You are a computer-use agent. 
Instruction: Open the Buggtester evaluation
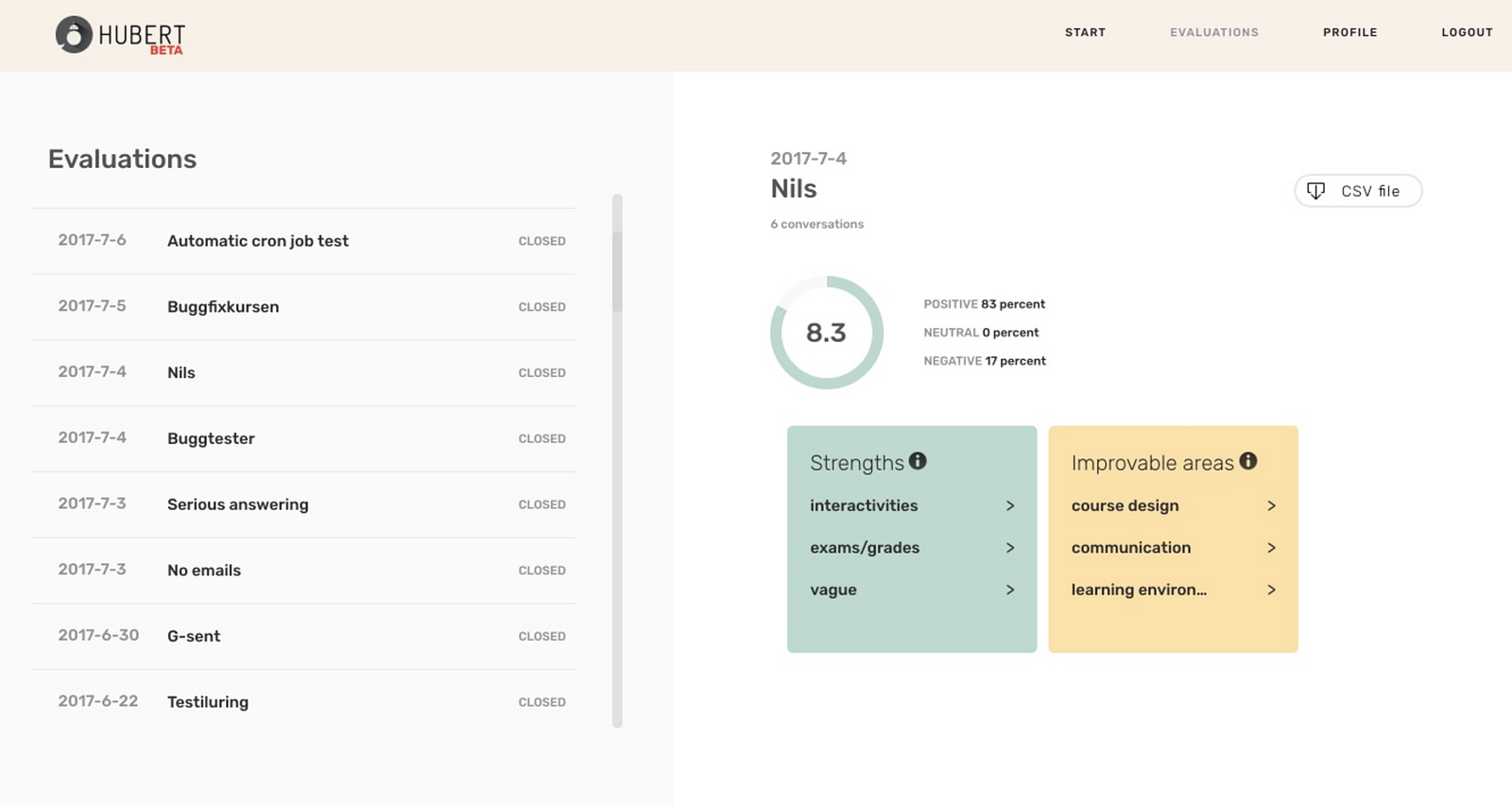[304, 438]
